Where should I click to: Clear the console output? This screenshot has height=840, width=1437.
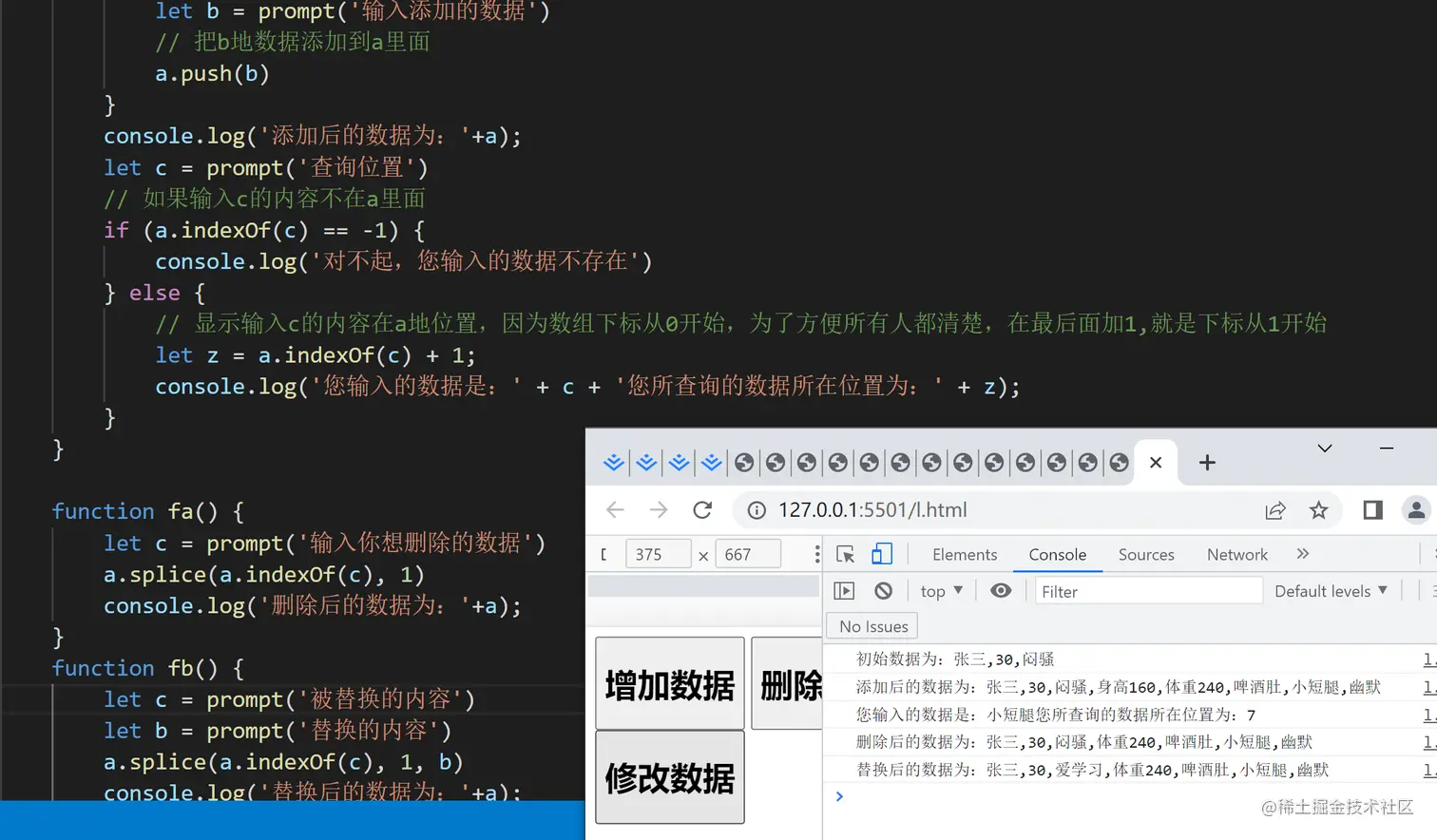(884, 591)
